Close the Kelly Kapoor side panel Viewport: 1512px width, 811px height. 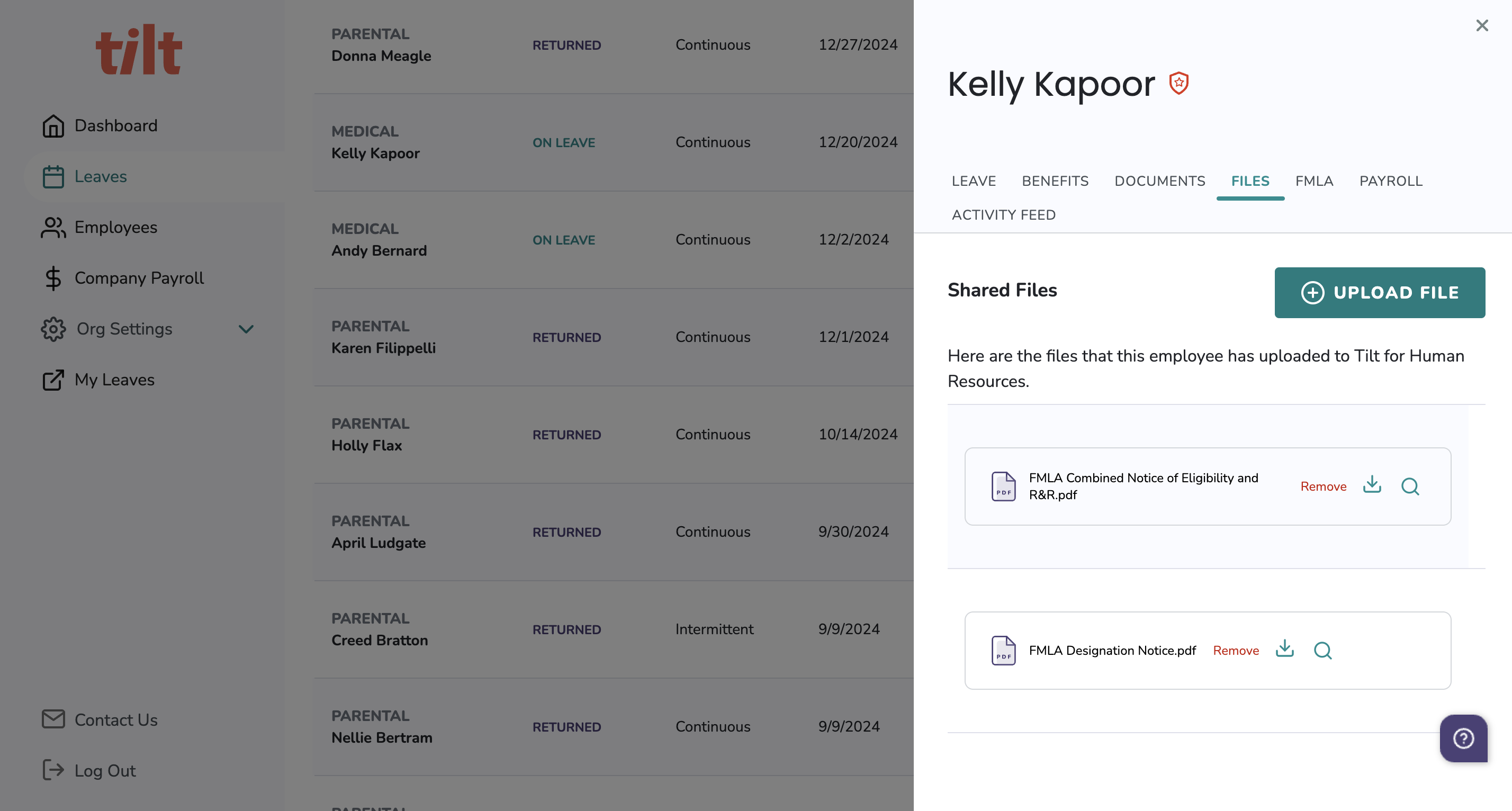point(1481,25)
